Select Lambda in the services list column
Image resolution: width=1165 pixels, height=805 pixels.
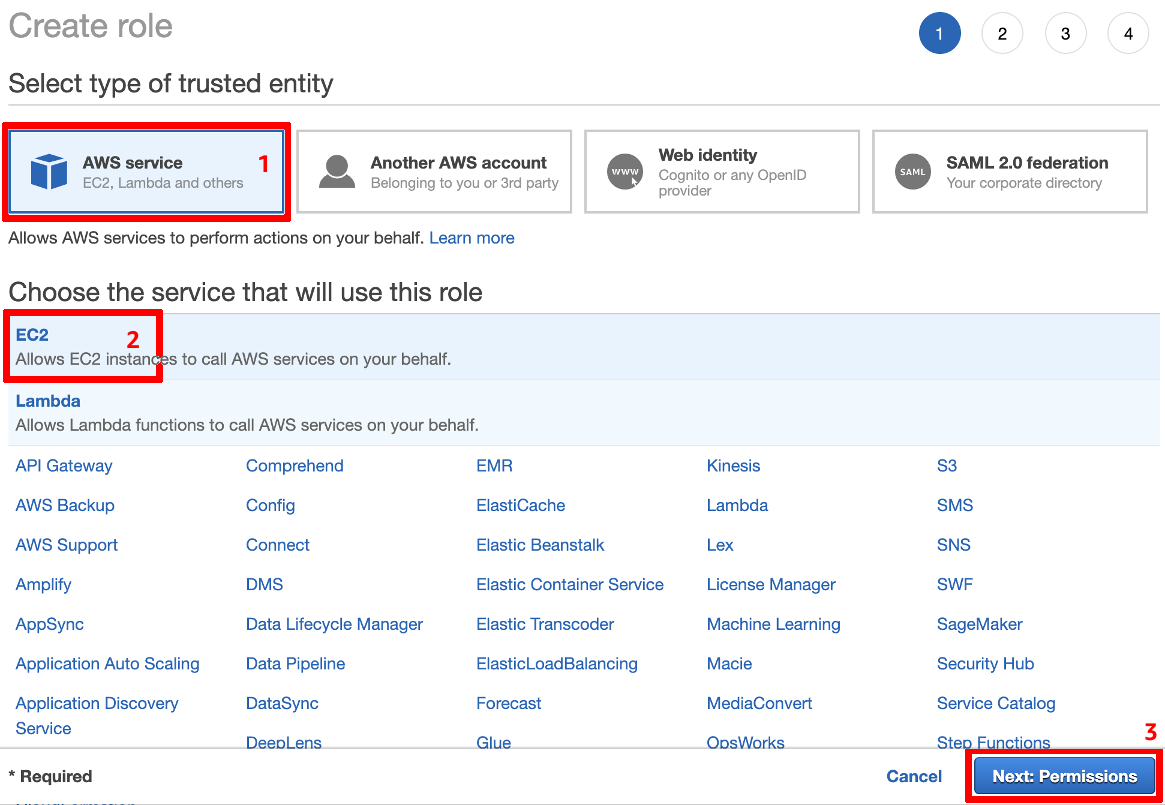tap(737, 505)
